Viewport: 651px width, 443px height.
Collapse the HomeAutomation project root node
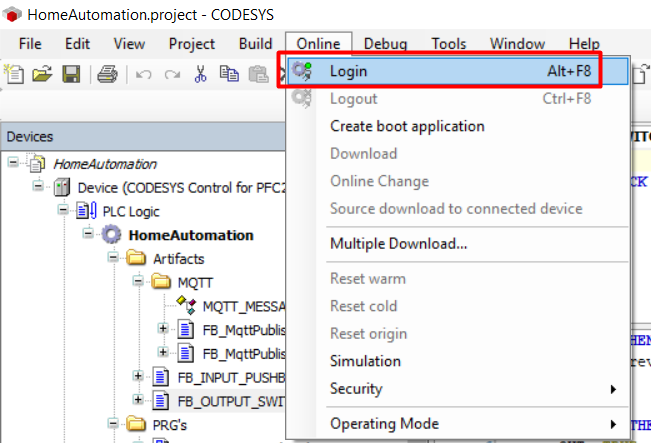(x=13, y=162)
